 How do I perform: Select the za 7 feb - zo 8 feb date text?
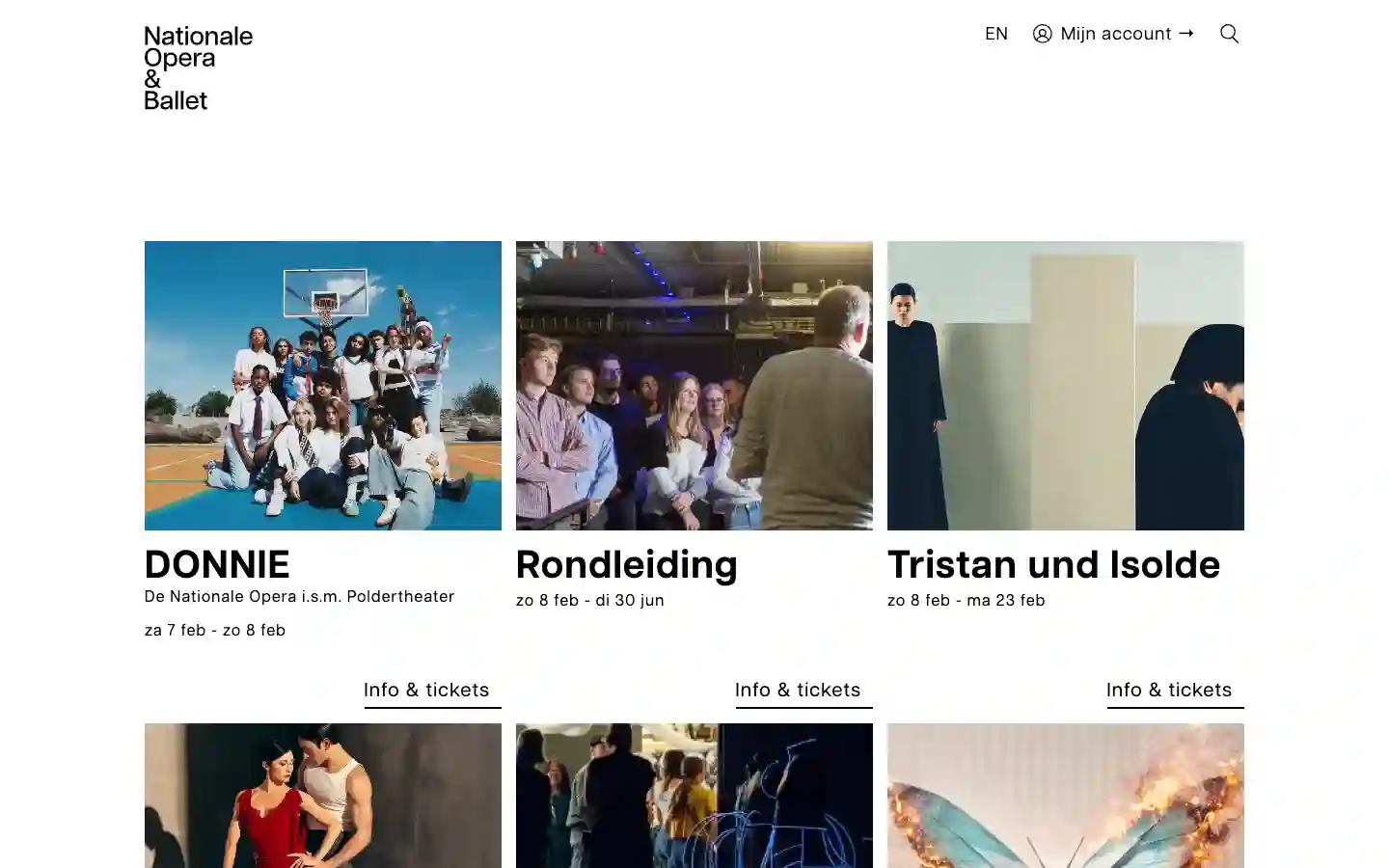coord(214,630)
